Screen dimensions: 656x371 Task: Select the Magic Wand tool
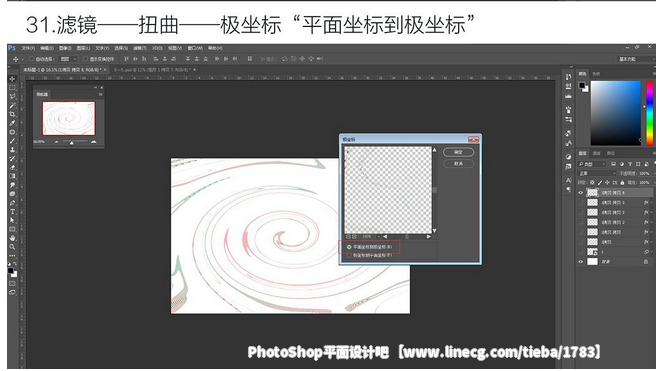click(x=12, y=105)
